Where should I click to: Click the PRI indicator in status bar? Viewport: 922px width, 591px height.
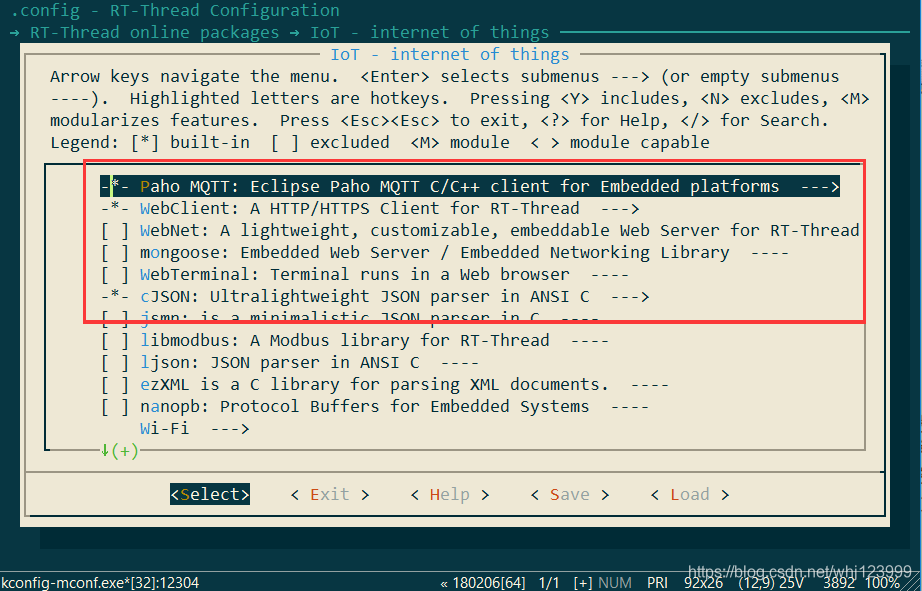click(657, 583)
